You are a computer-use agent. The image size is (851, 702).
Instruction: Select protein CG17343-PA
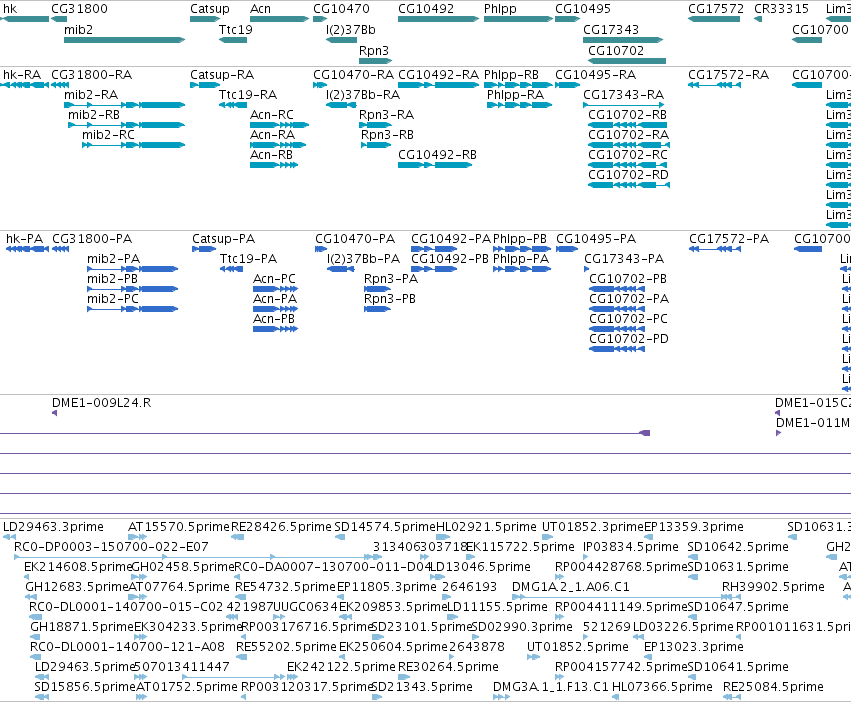tap(587, 269)
